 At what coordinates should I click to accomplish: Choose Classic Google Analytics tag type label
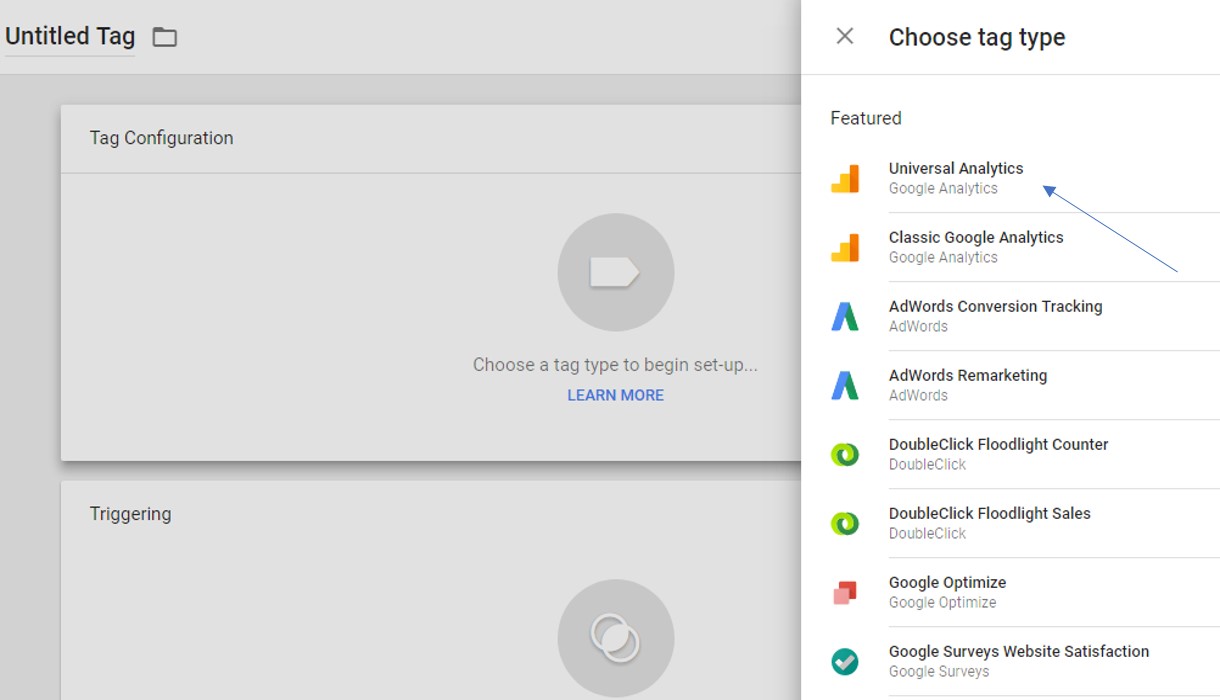(x=976, y=237)
